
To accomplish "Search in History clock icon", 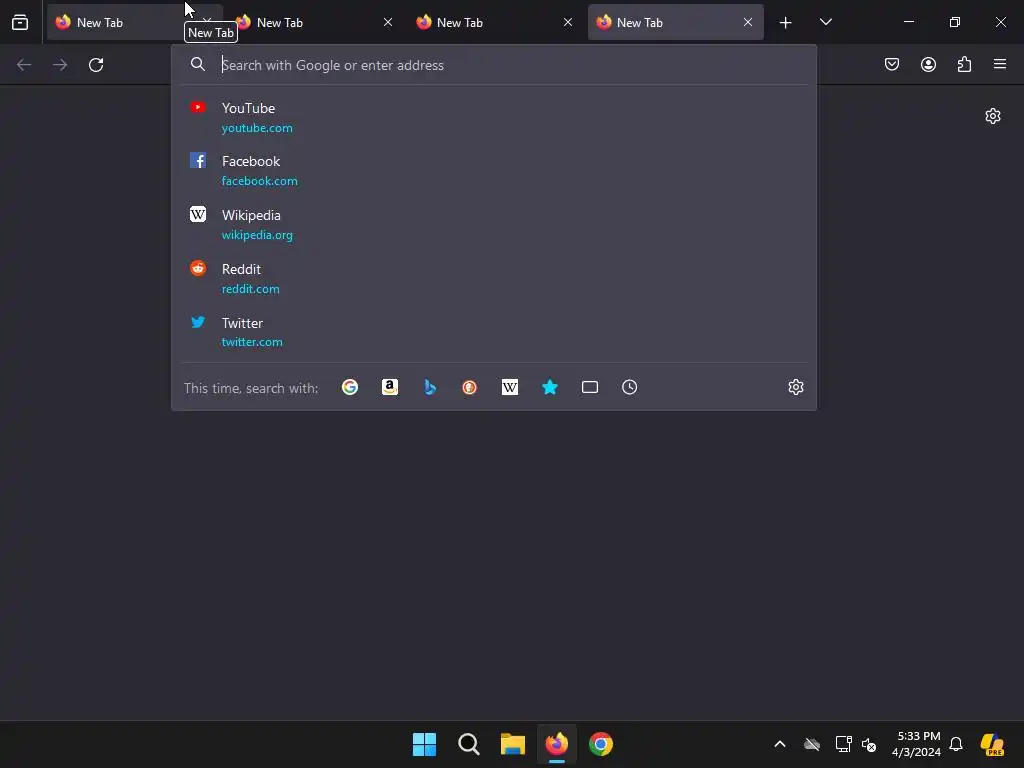I will 630,387.
